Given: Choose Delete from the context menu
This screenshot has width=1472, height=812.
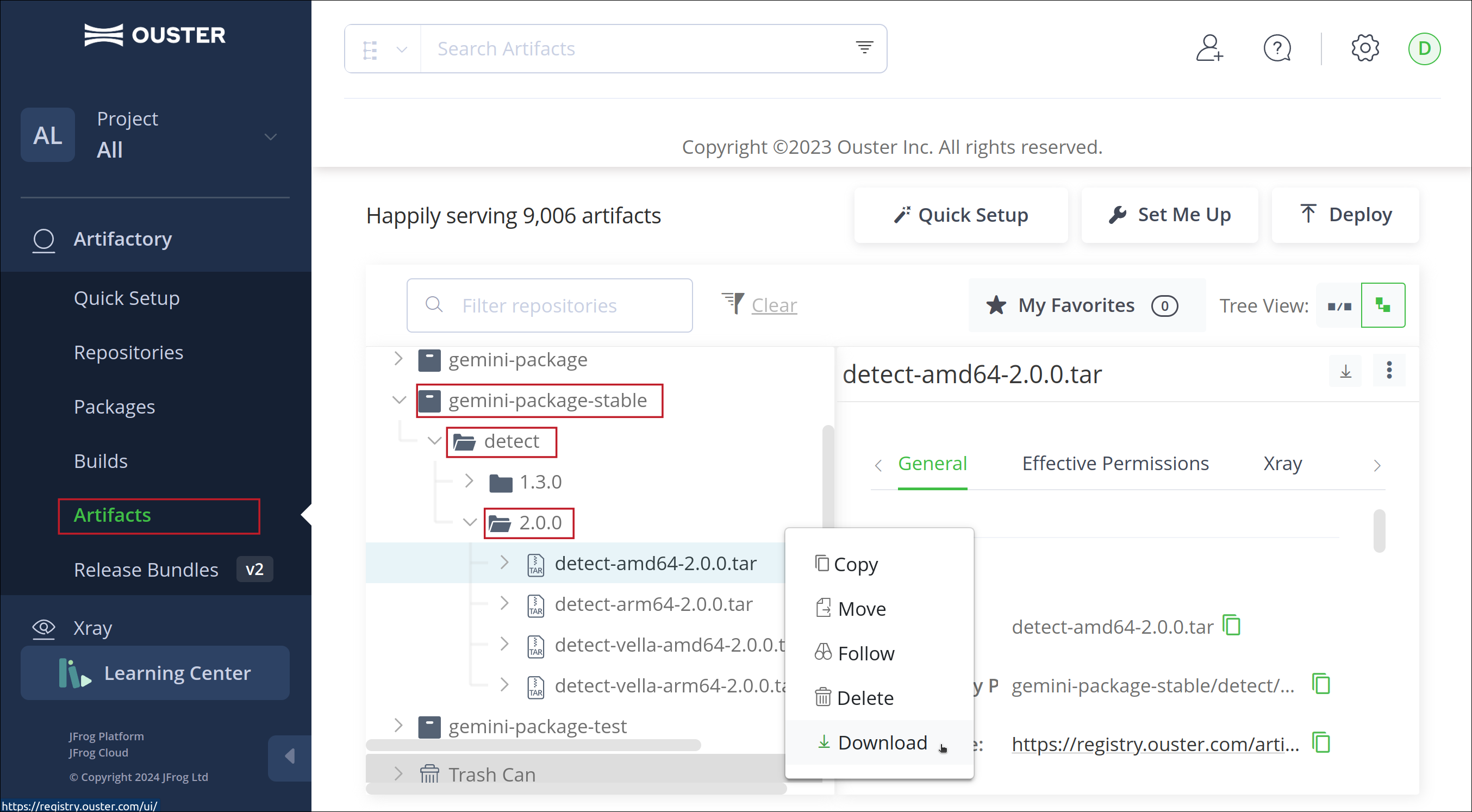Looking at the screenshot, I should pyautogui.click(x=879, y=698).
